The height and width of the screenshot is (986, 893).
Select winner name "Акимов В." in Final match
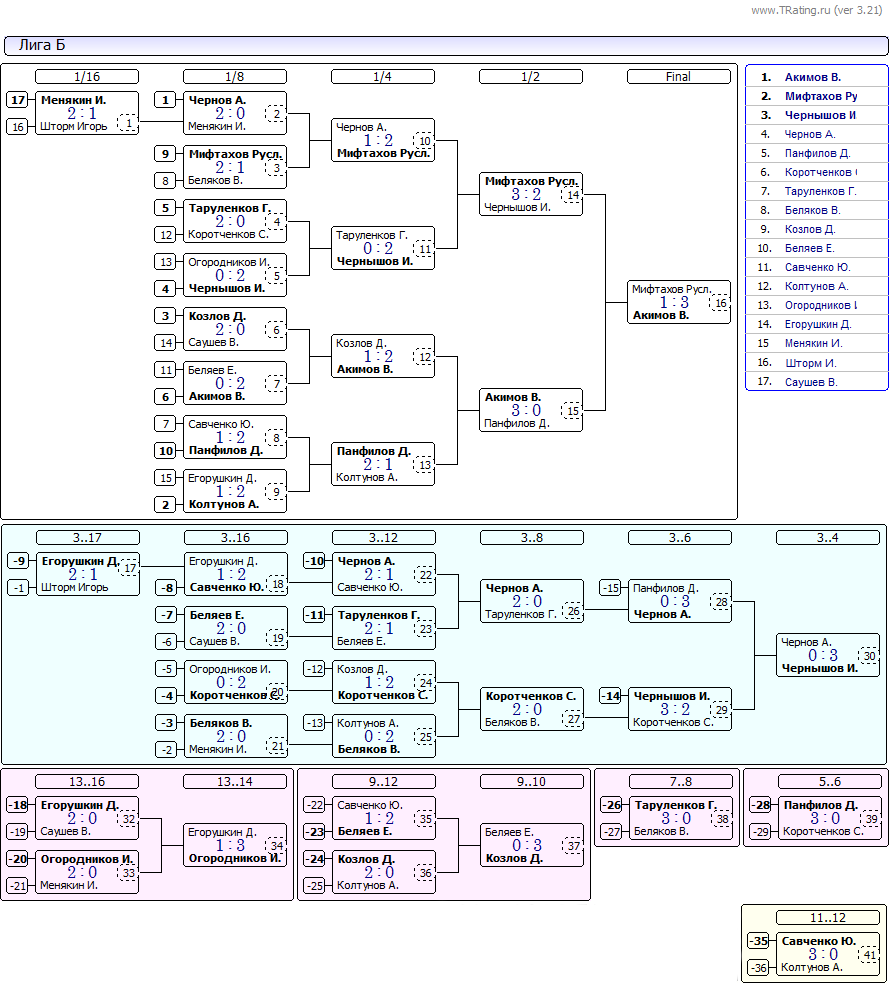tap(661, 316)
